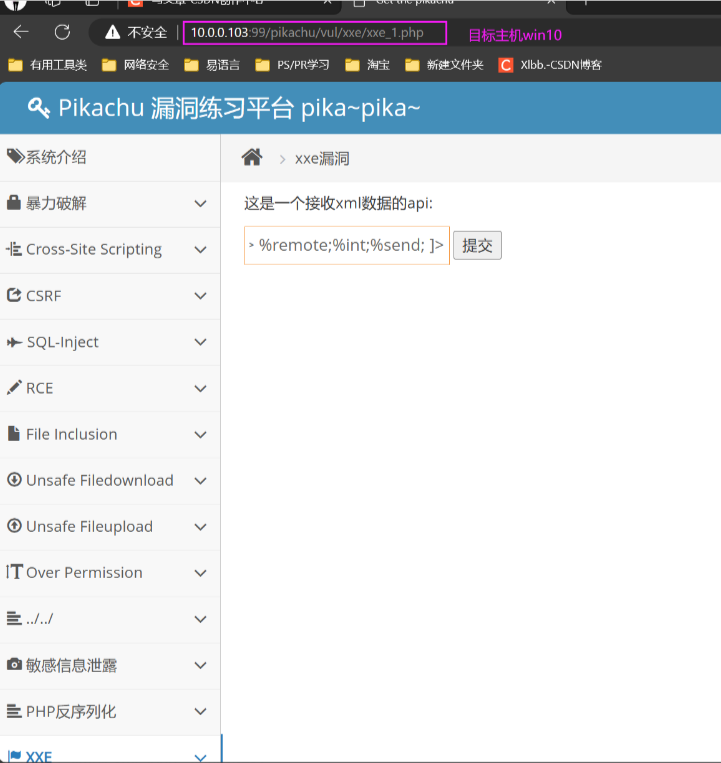Click the PHP反序列化 label
Image resolution: width=721 pixels, height=763 pixels.
[x=71, y=711]
